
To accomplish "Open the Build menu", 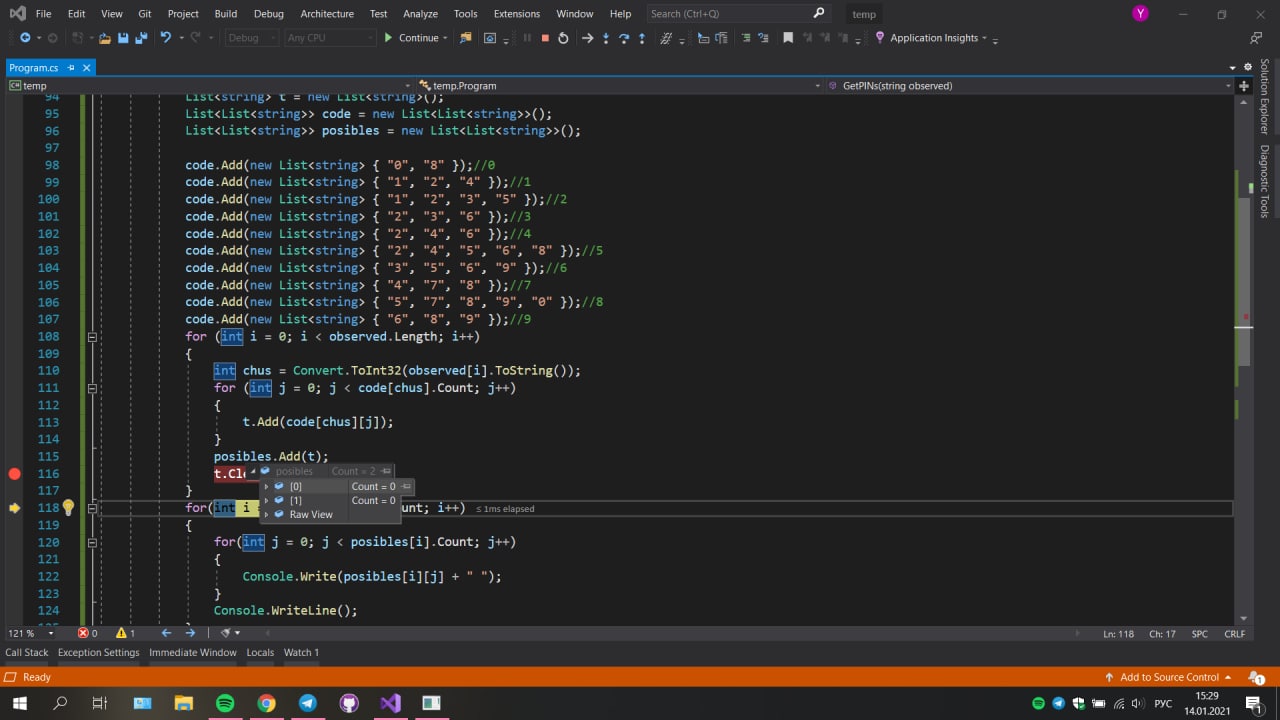I will click(x=226, y=14).
